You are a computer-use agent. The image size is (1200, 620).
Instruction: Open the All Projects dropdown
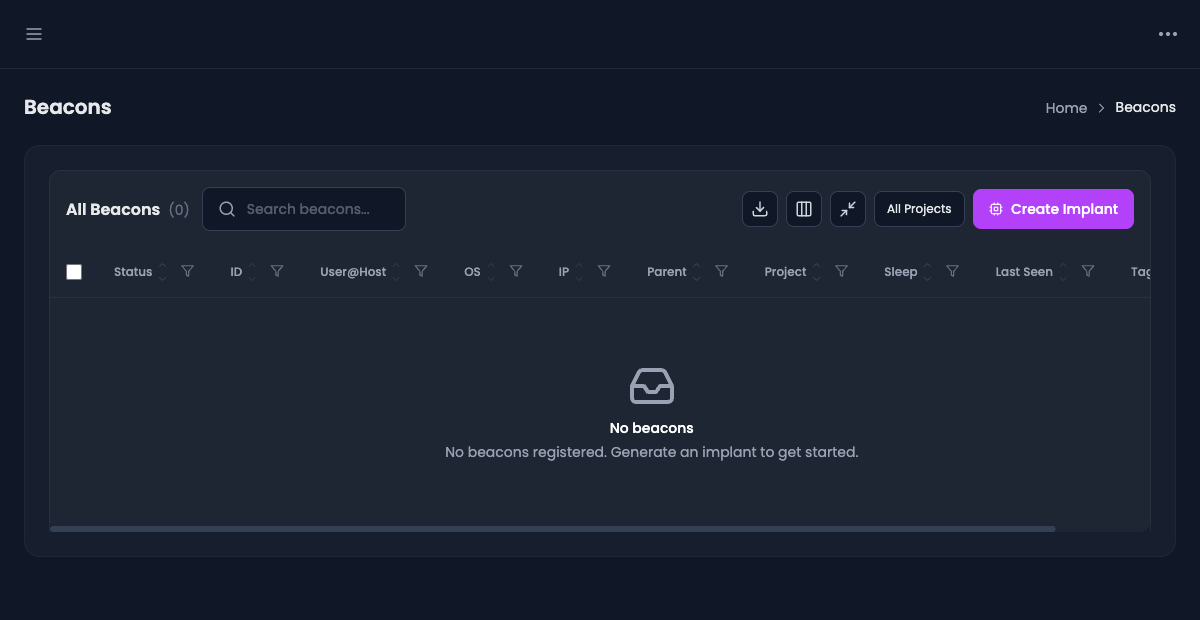pos(919,209)
